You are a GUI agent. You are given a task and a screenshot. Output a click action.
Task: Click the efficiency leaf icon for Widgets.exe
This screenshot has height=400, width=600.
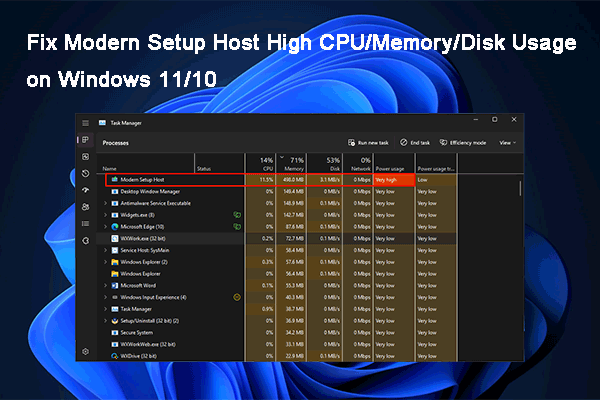(237, 215)
